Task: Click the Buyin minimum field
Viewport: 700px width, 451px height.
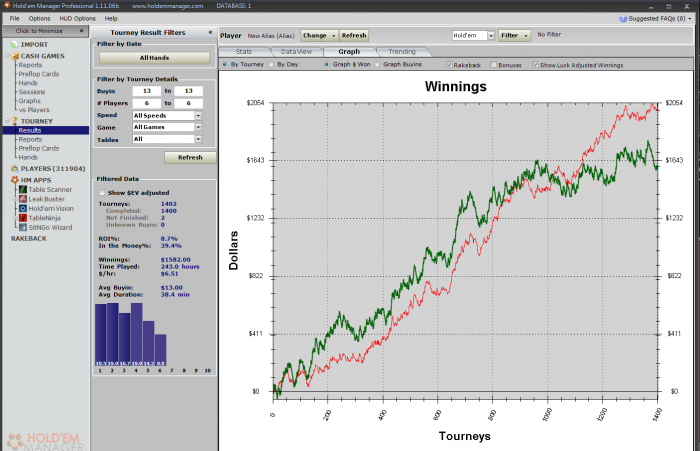Action: [147, 91]
